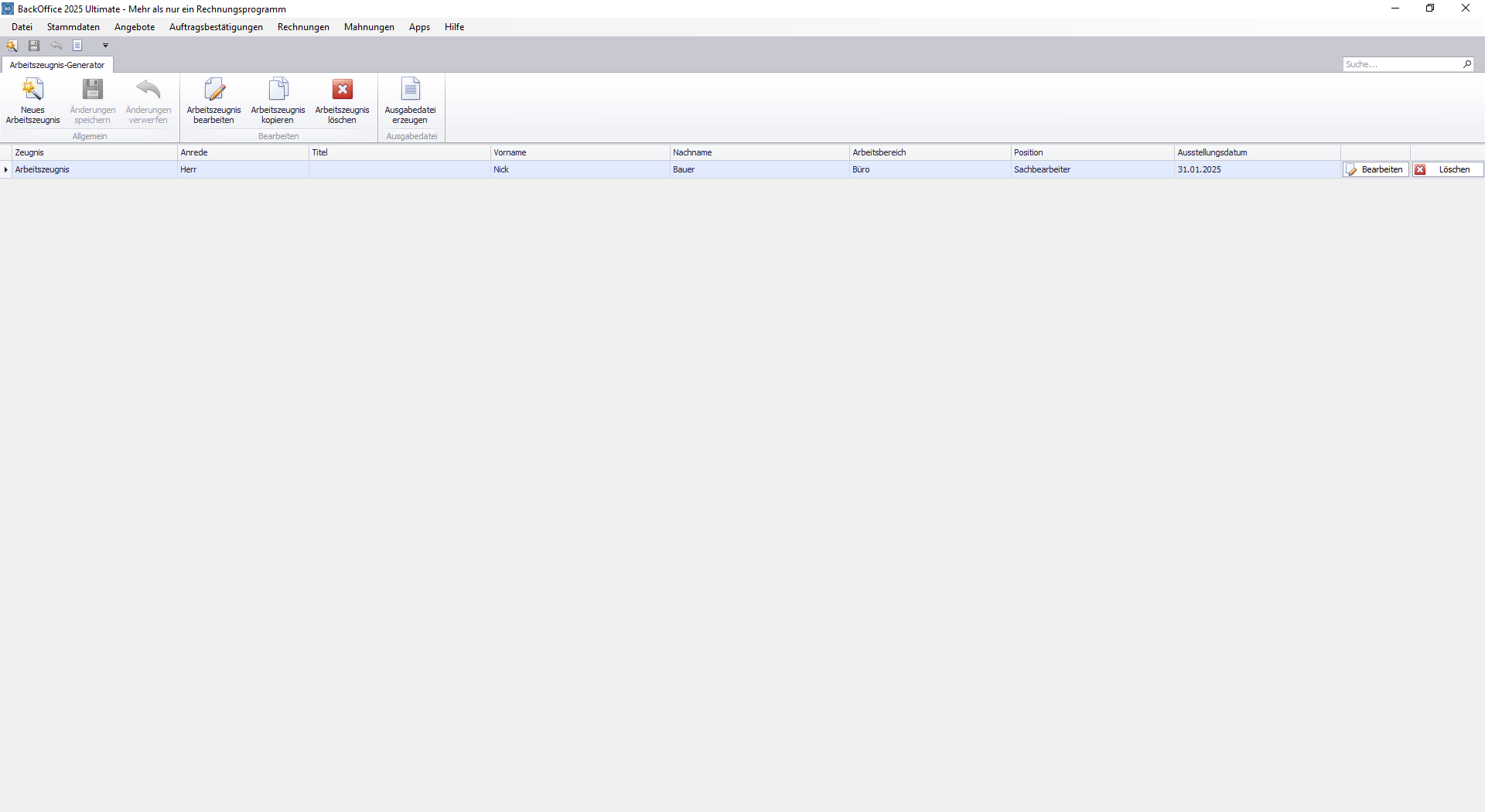1485x812 pixels.
Task: Open the Apps menu
Action: (x=419, y=27)
